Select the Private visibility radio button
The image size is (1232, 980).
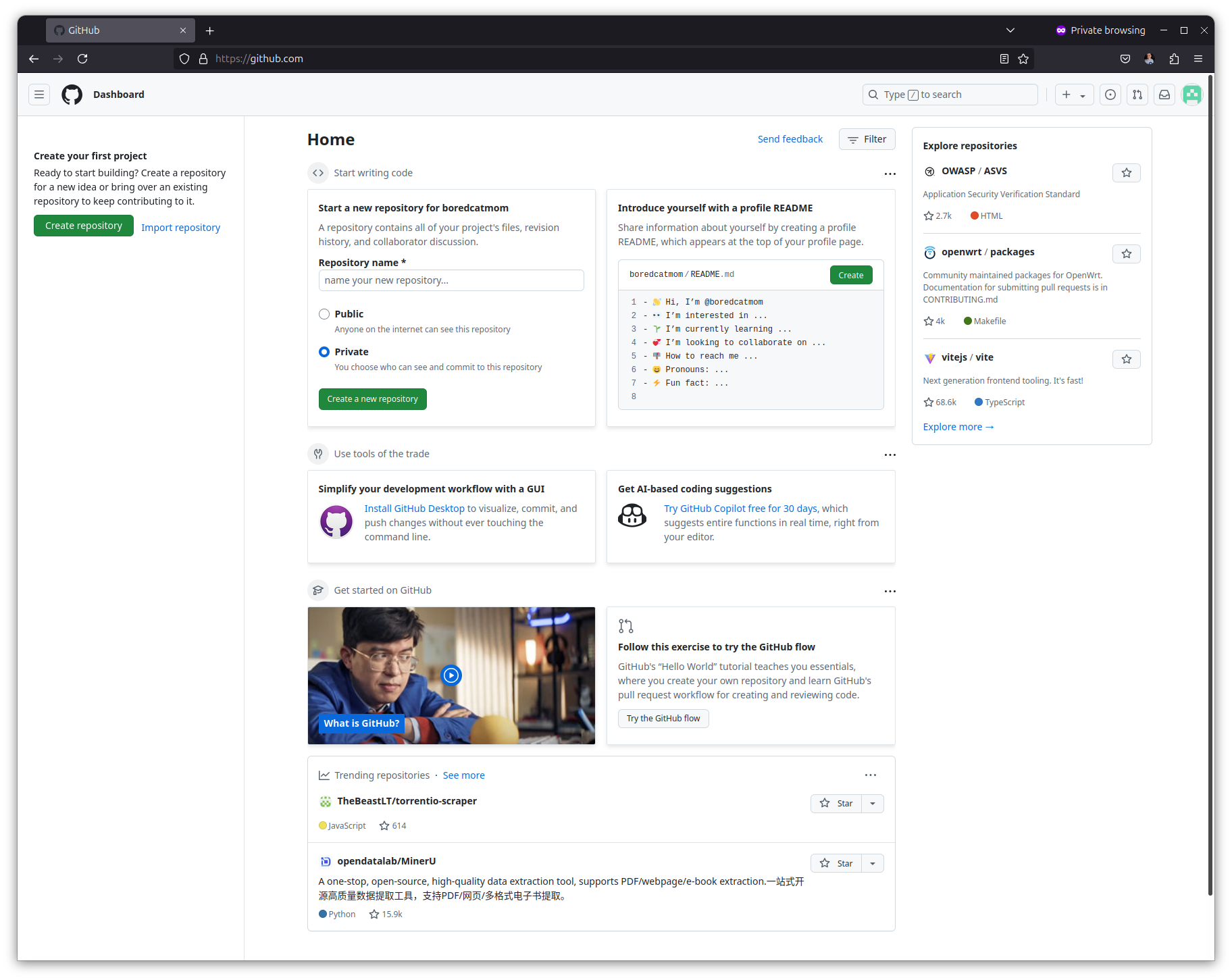[324, 352]
